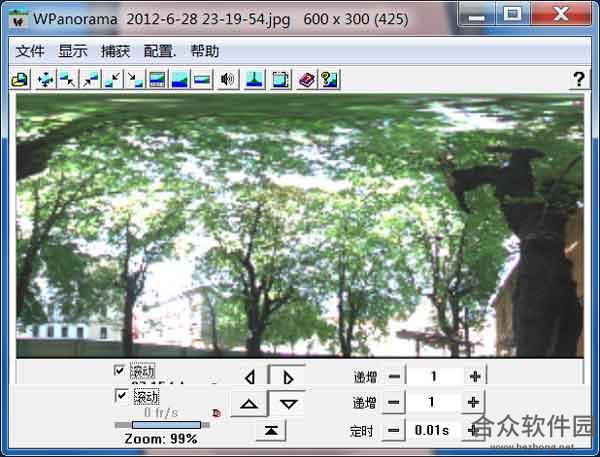Click the film frame capture toolbar icon
This screenshot has width=600, height=457.
[x=280, y=80]
